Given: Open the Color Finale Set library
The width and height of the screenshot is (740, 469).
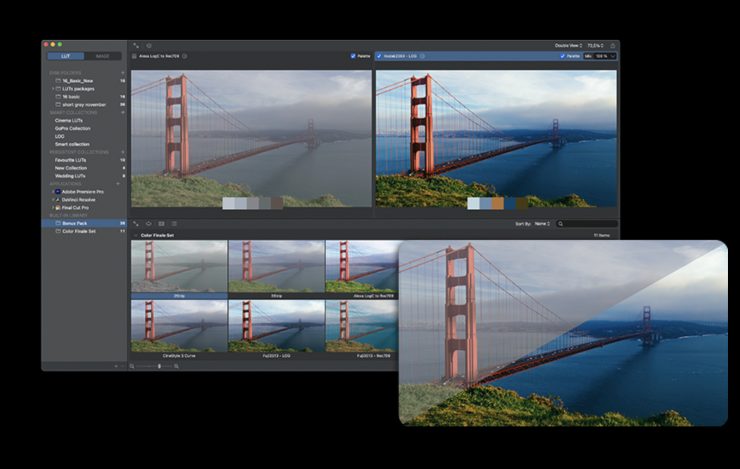Looking at the screenshot, I should (x=78, y=231).
